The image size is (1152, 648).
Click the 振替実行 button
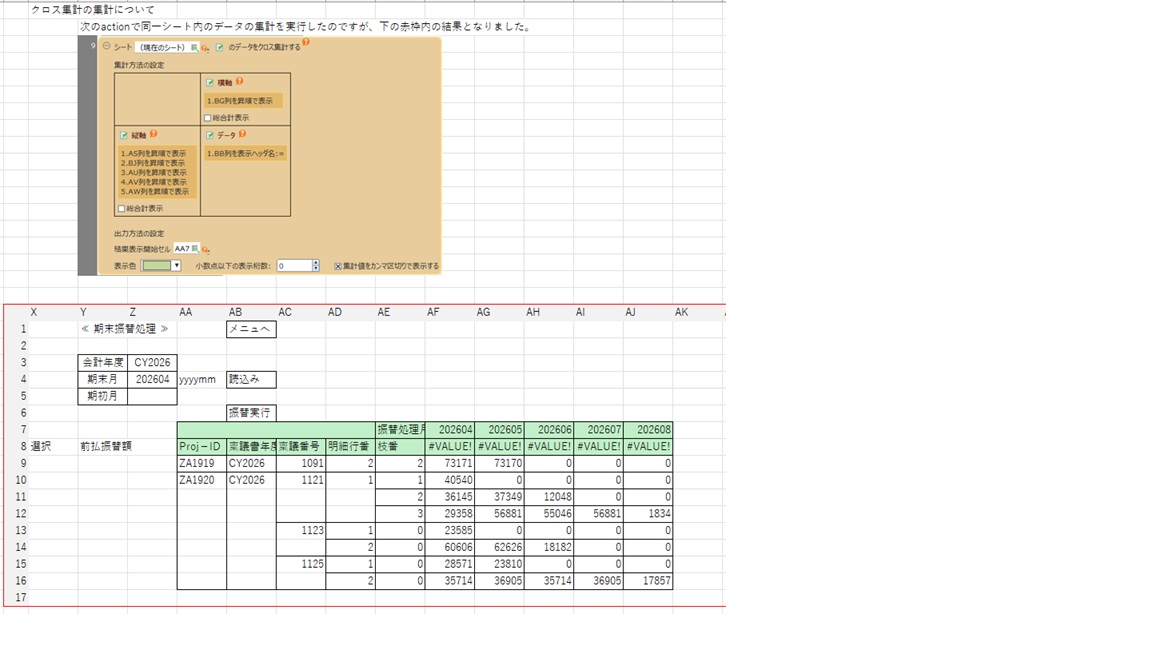click(x=251, y=413)
